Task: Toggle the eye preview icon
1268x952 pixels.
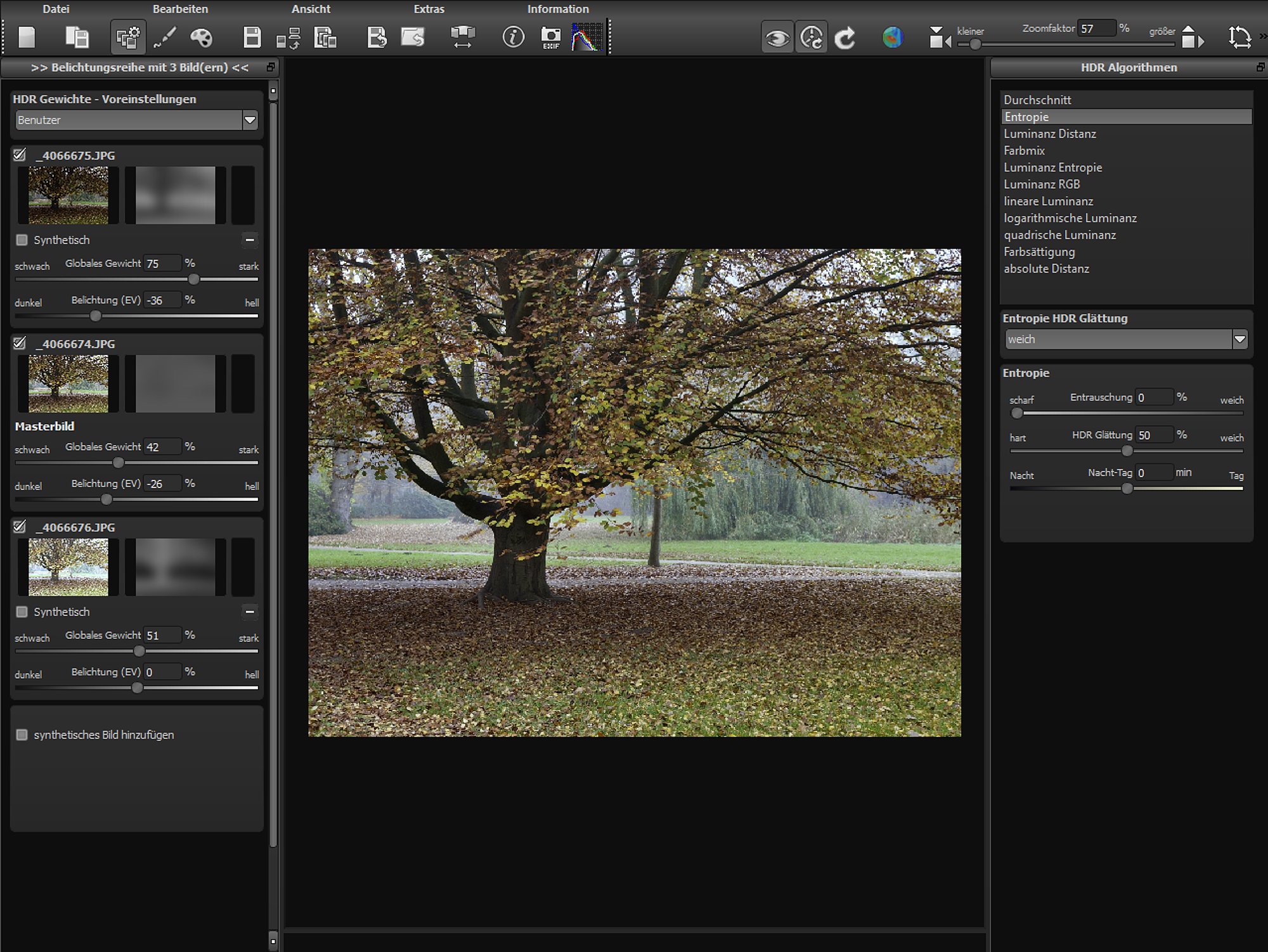Action: [777, 38]
